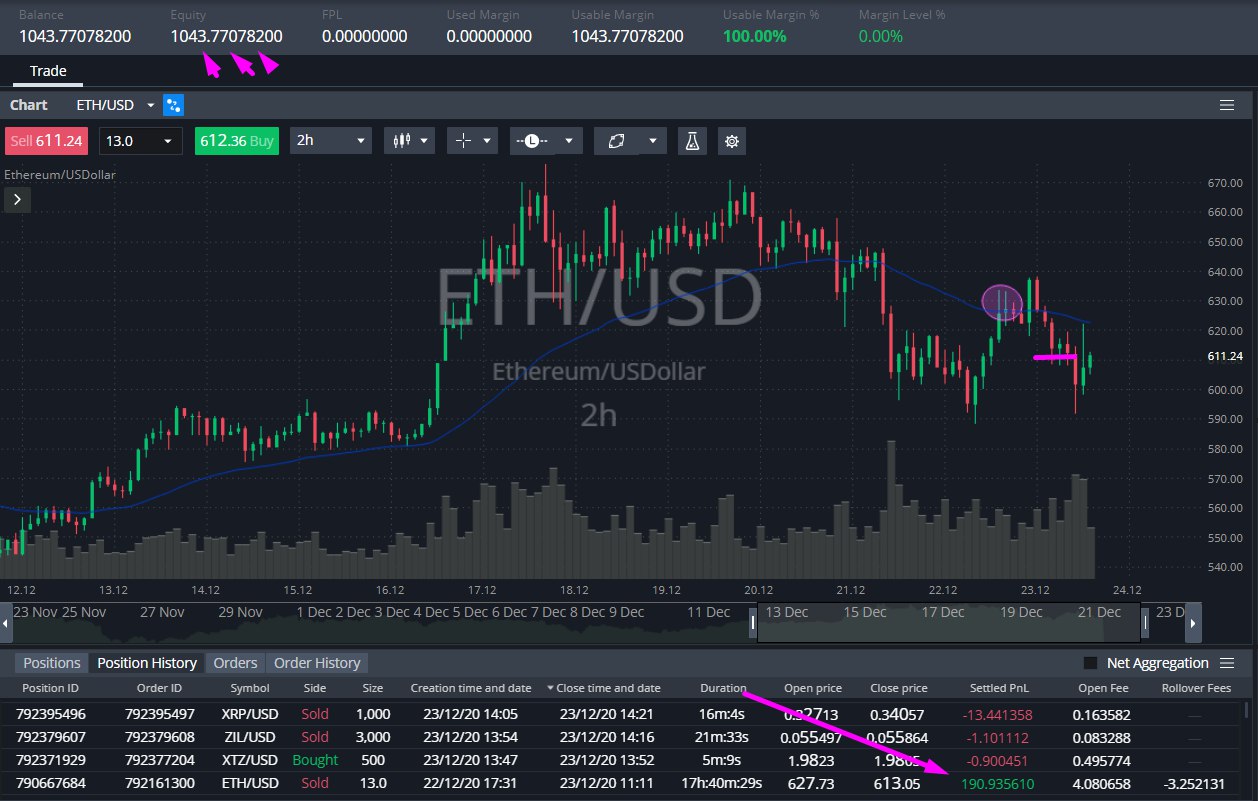Click the XTZ/USD symbol cell
Image resolution: width=1258 pixels, height=801 pixels.
tap(250, 760)
